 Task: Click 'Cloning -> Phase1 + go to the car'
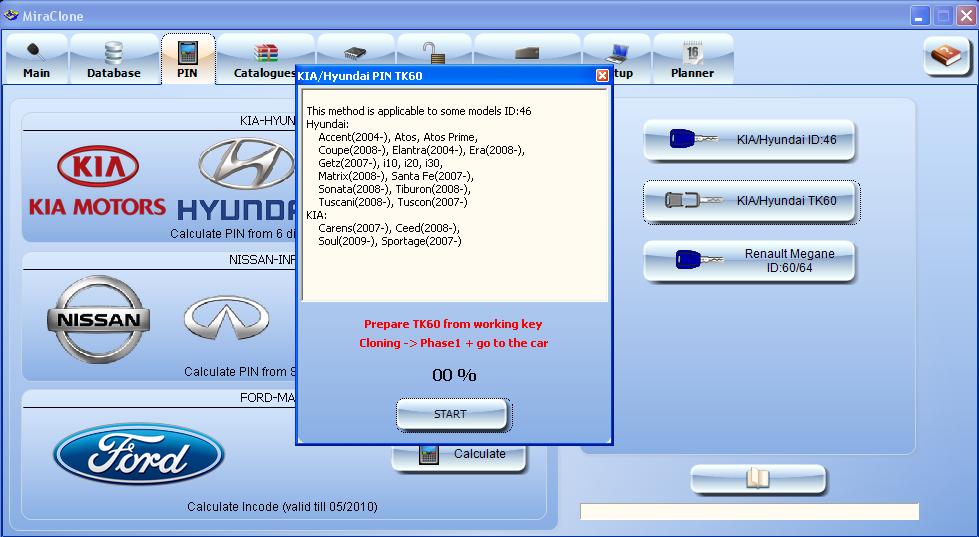point(453,343)
